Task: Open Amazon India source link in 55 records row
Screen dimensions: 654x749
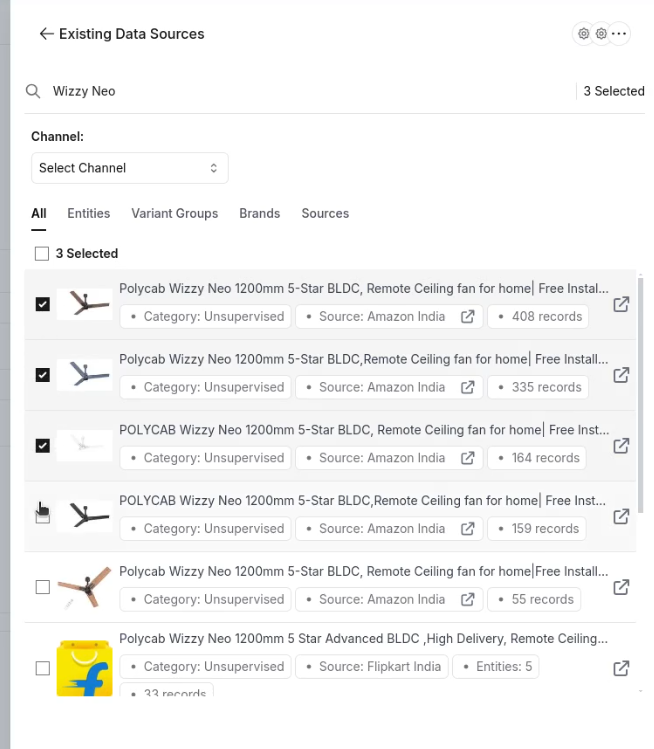Action: coord(468,599)
